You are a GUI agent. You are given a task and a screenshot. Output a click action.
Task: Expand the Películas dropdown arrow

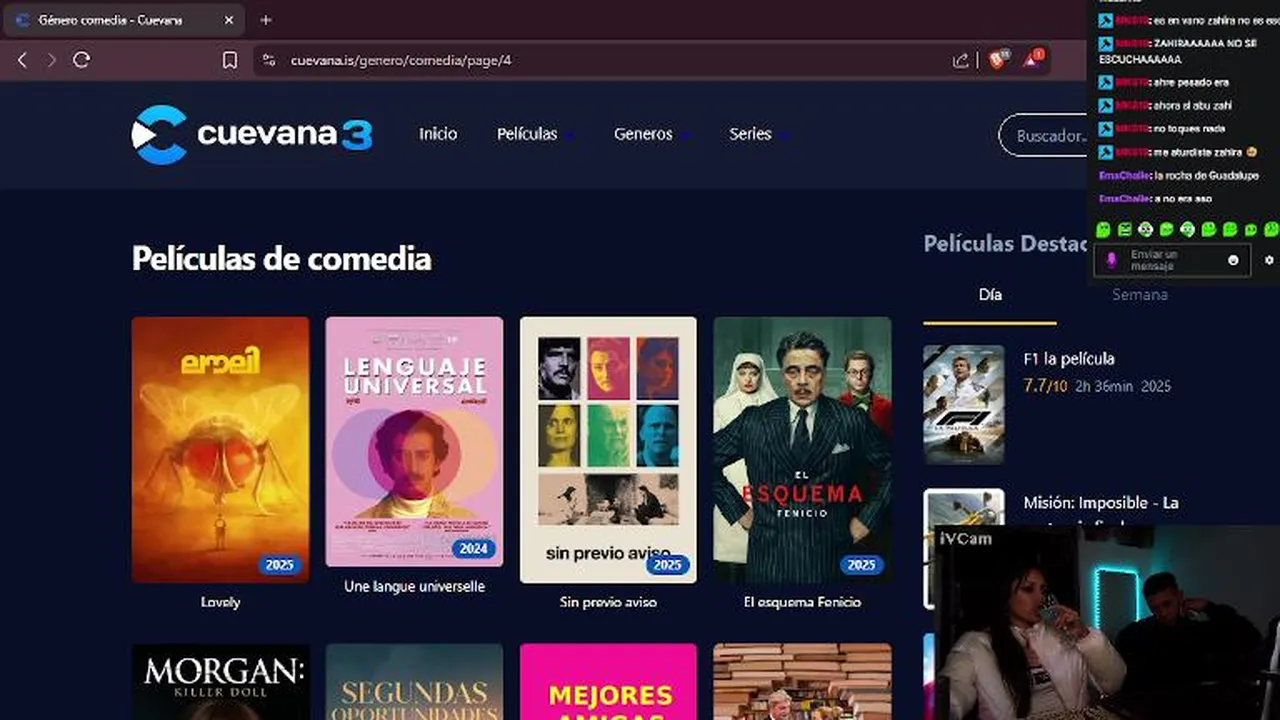point(568,136)
